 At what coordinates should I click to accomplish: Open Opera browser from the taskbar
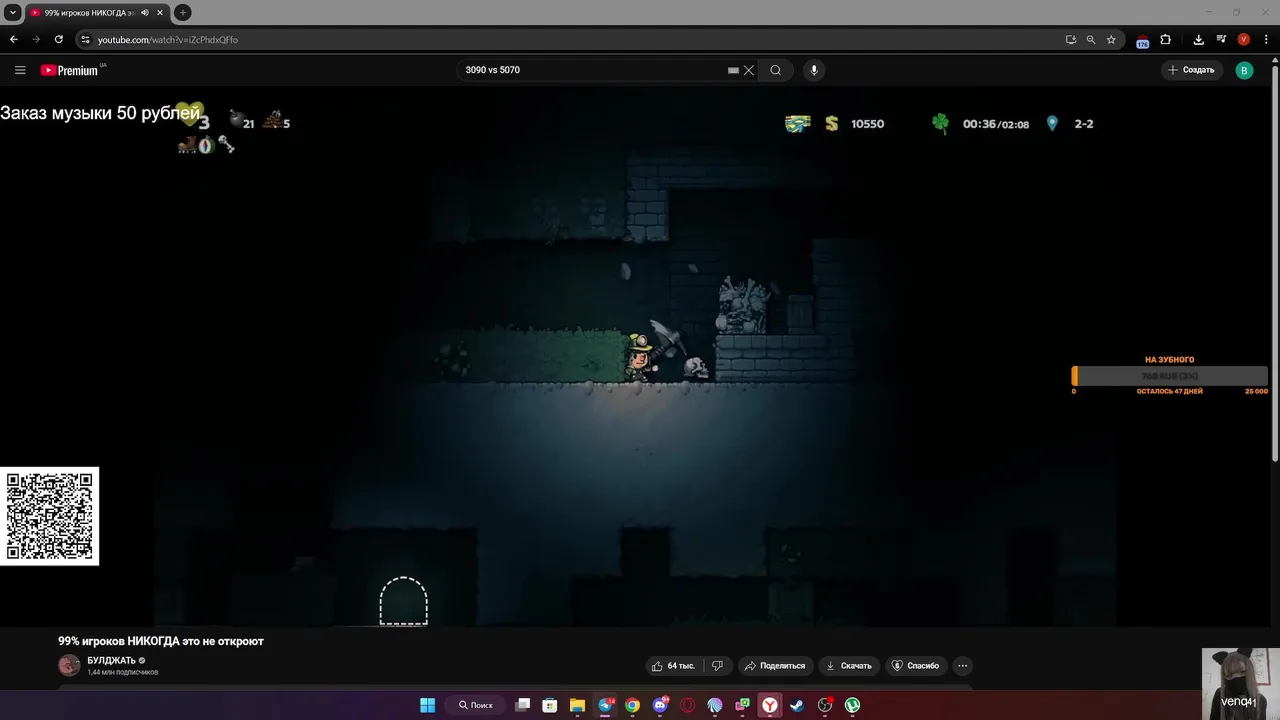pyautogui.click(x=687, y=705)
